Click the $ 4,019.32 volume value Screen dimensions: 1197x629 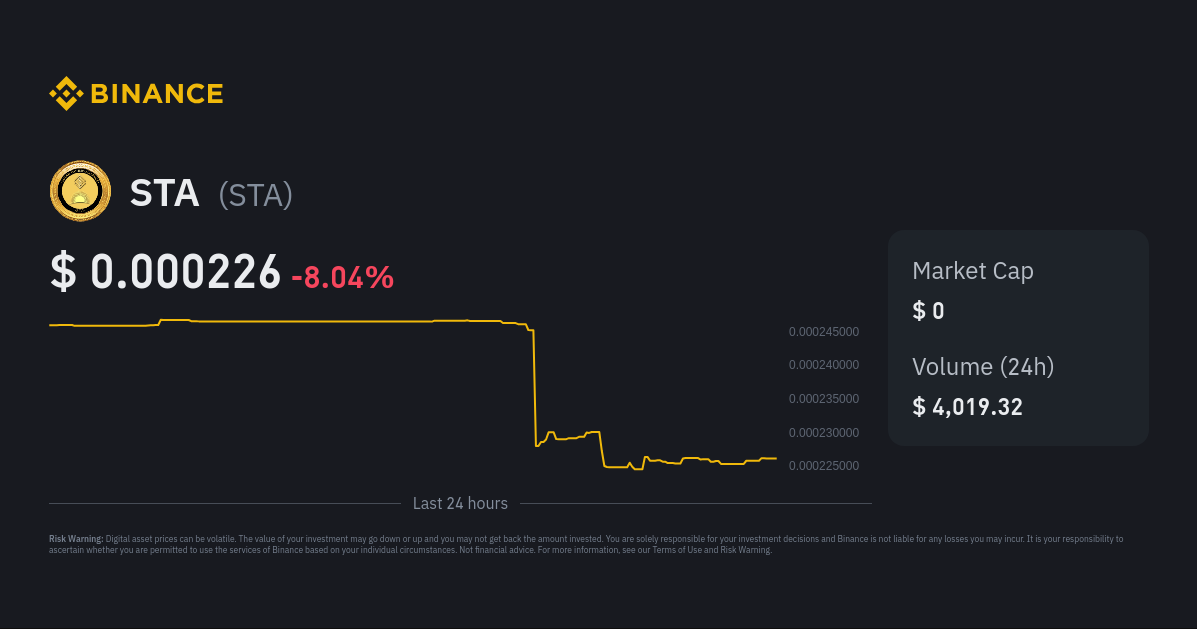coord(967,407)
